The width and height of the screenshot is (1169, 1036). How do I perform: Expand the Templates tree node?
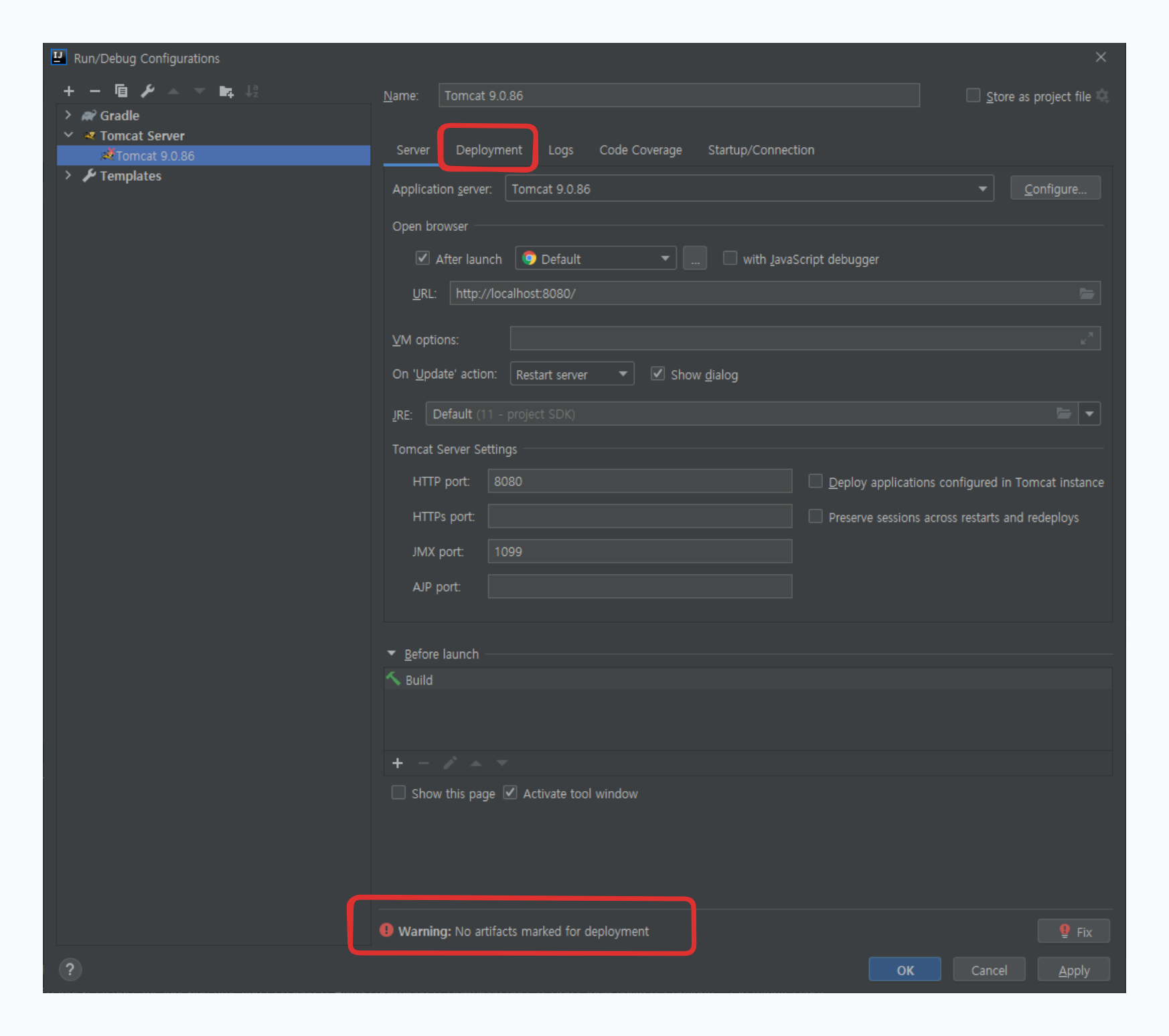68,175
